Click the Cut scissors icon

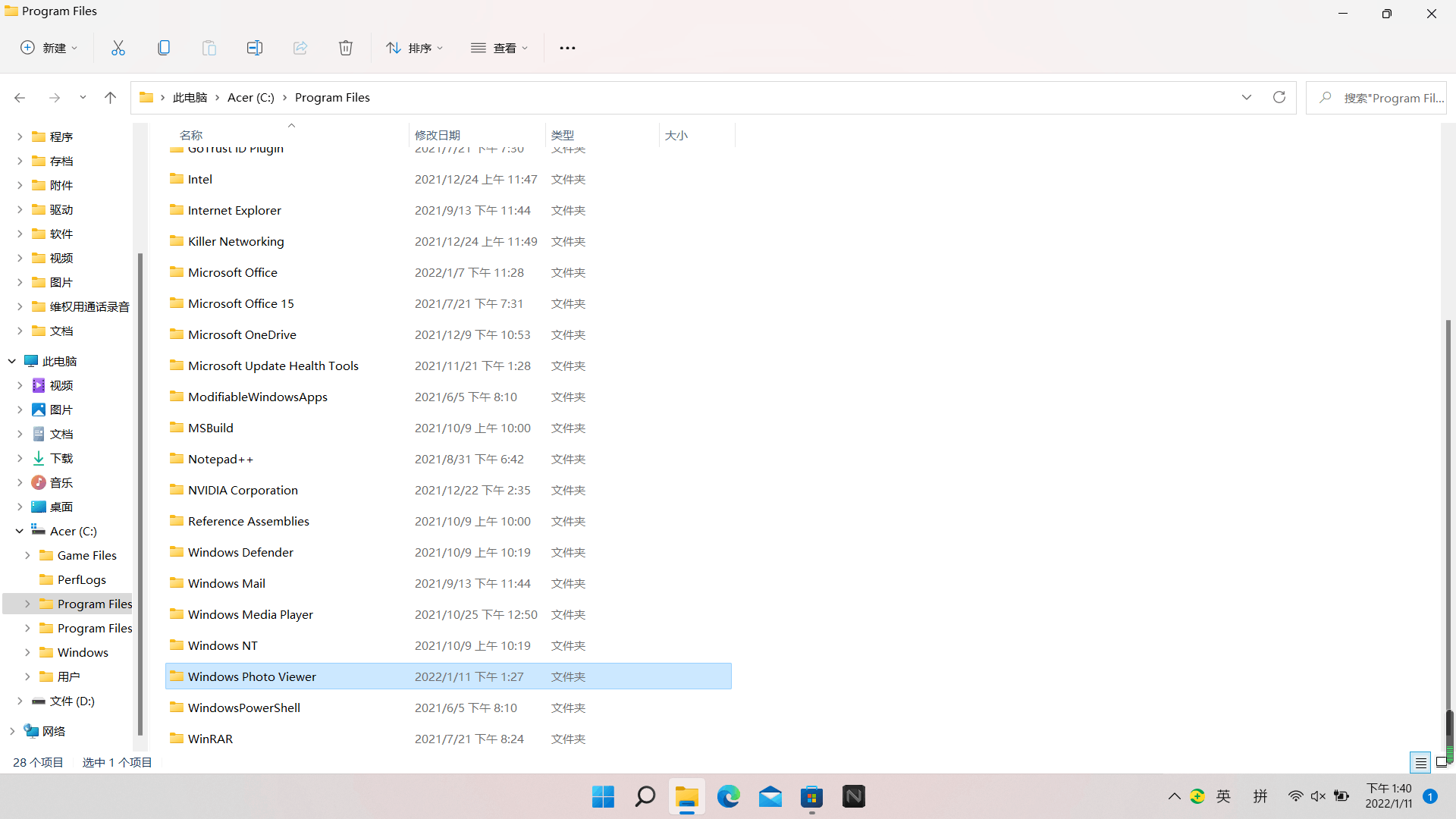point(118,48)
